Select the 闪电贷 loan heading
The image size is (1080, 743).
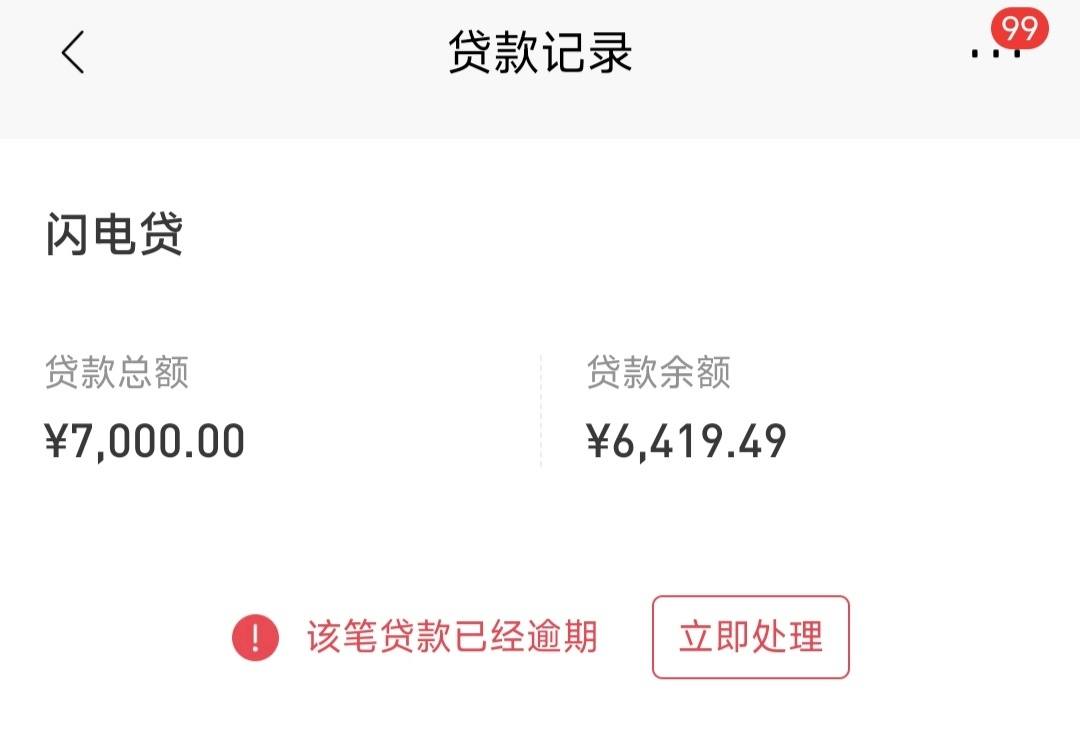point(114,234)
